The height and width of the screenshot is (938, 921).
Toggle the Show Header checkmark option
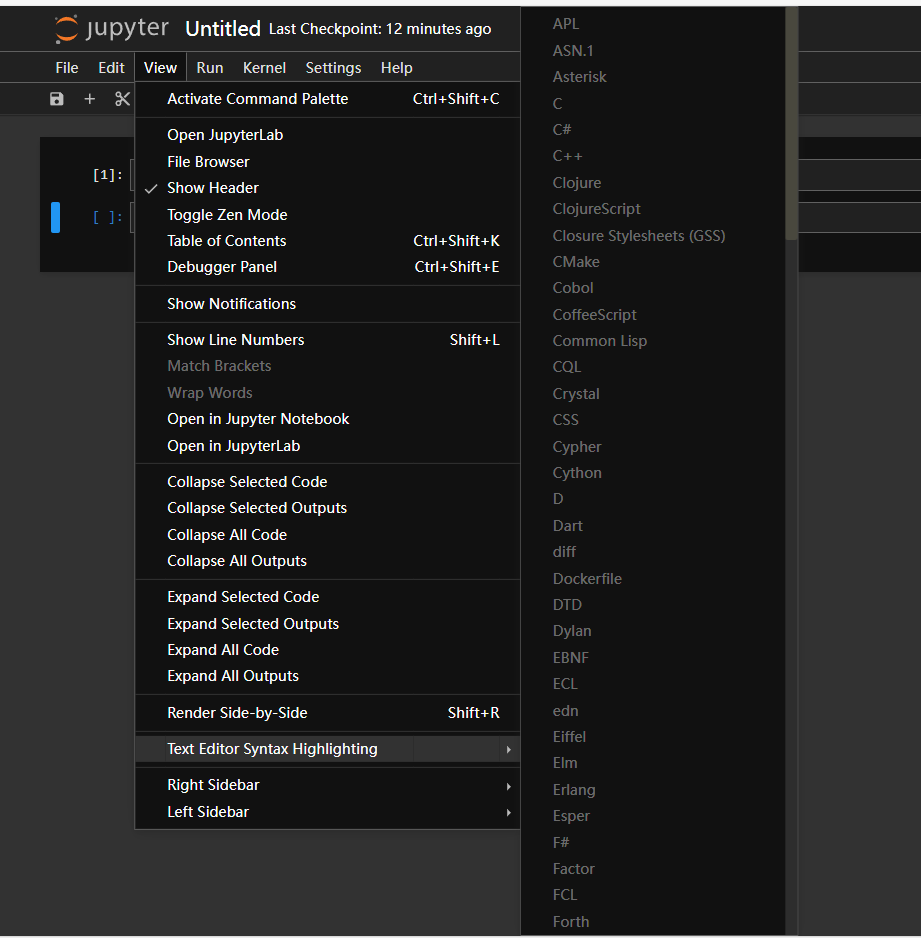point(213,188)
